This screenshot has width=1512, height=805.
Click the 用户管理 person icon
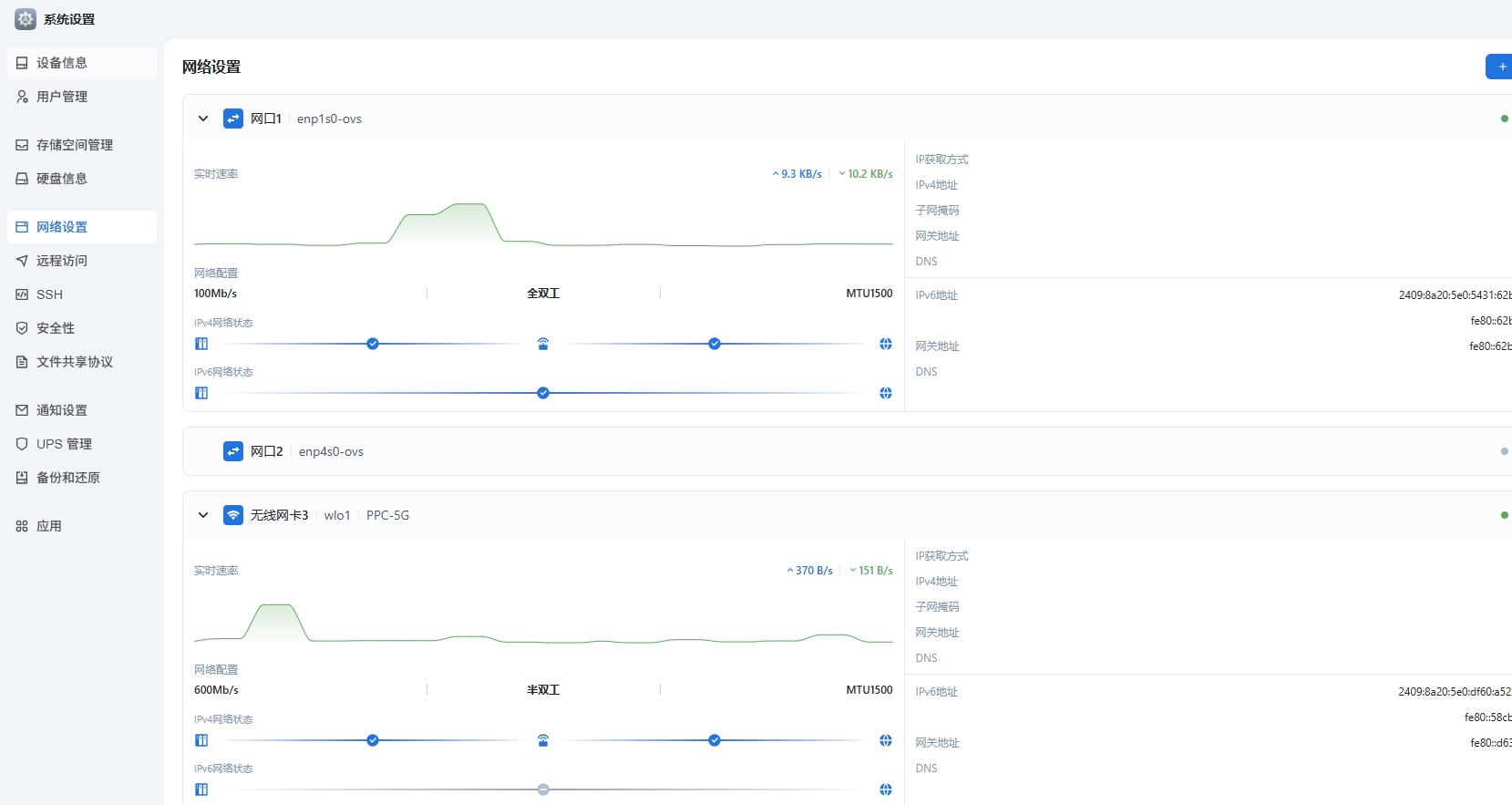[22, 97]
